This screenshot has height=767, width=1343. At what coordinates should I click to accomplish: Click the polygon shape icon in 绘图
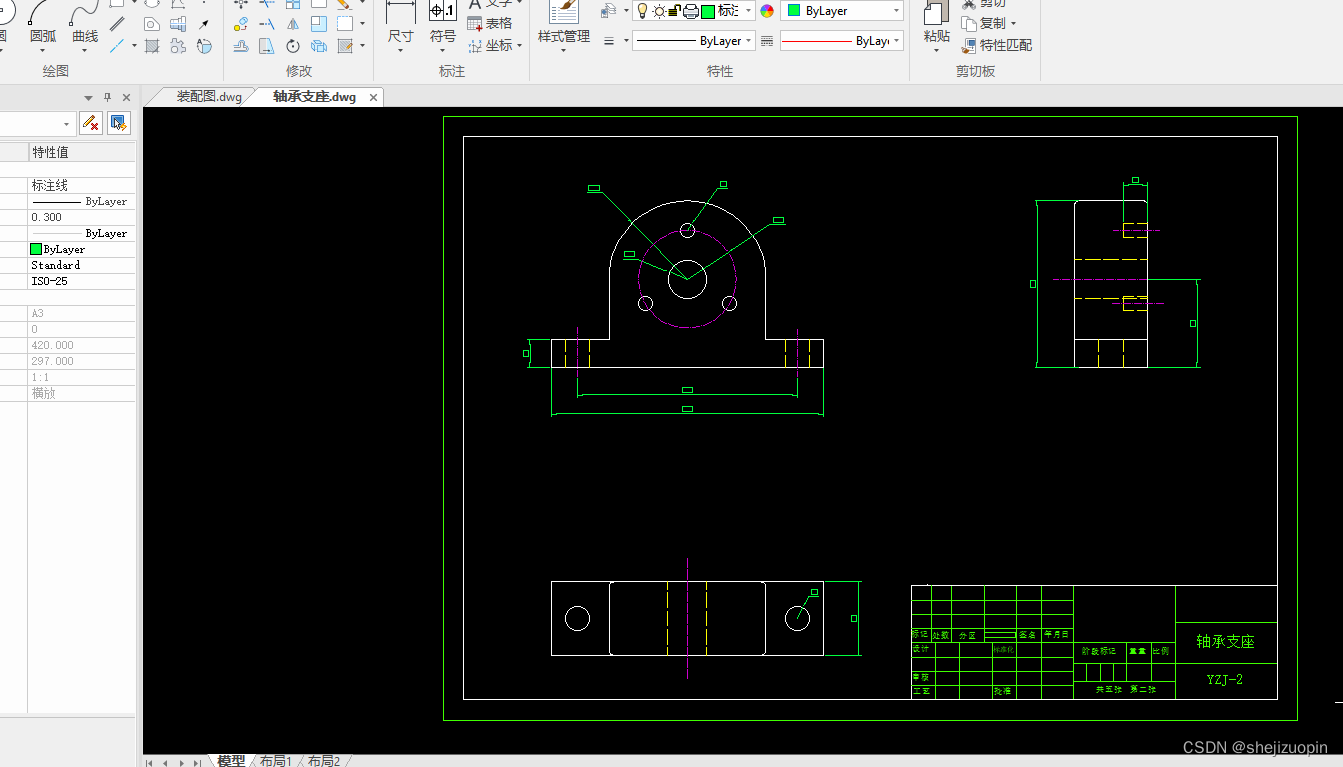(152, 24)
